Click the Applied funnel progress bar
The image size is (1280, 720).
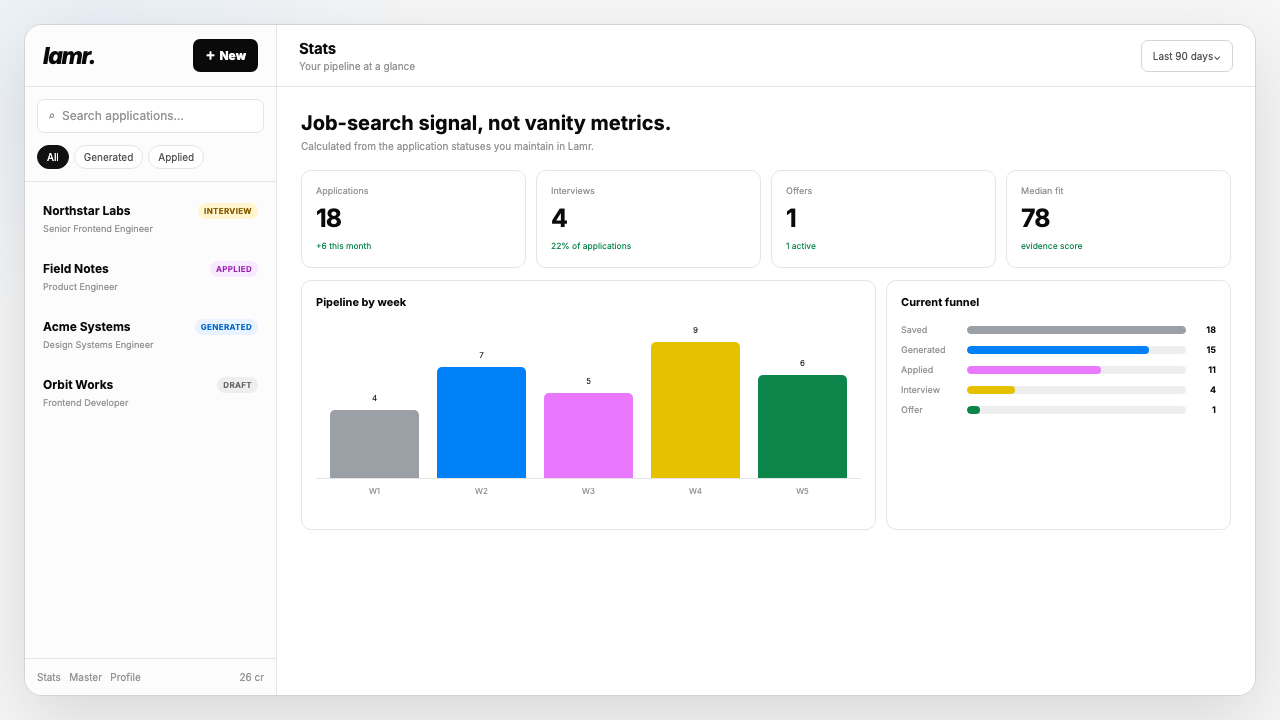(x=1076, y=370)
